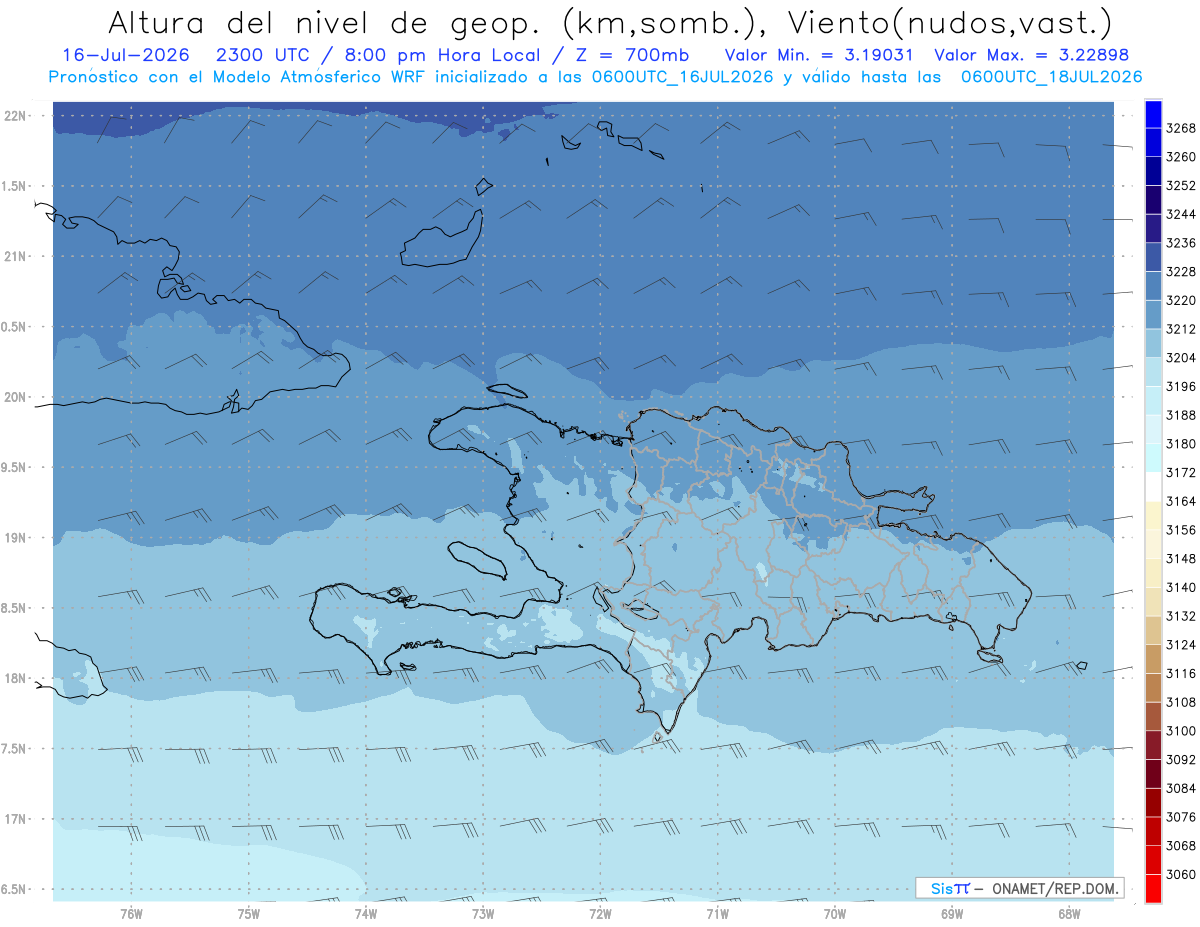Click the '3220' color scale value
Screen dimensions: 1200x927
(1181, 300)
